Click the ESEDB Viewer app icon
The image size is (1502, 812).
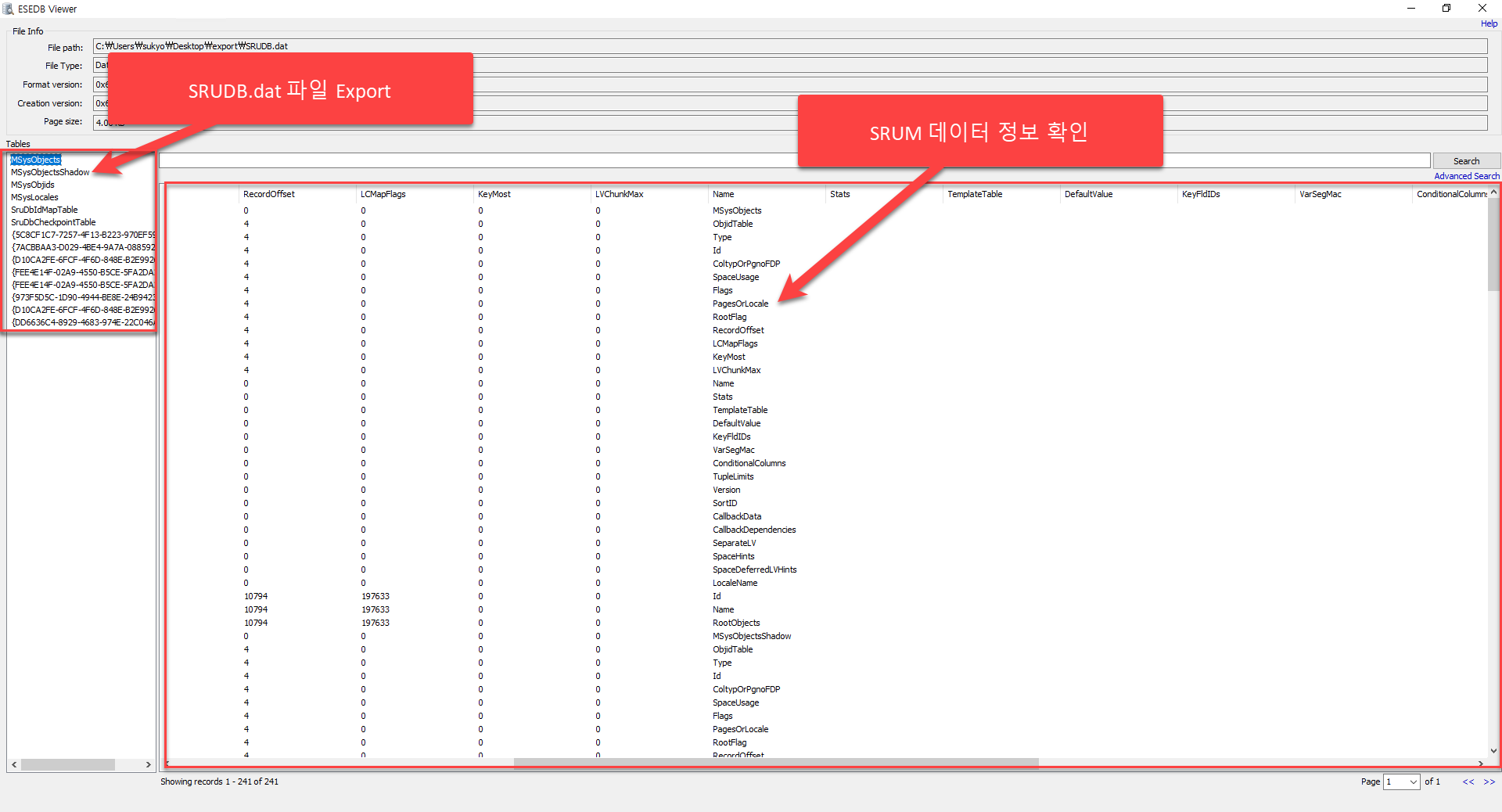[x=9, y=9]
